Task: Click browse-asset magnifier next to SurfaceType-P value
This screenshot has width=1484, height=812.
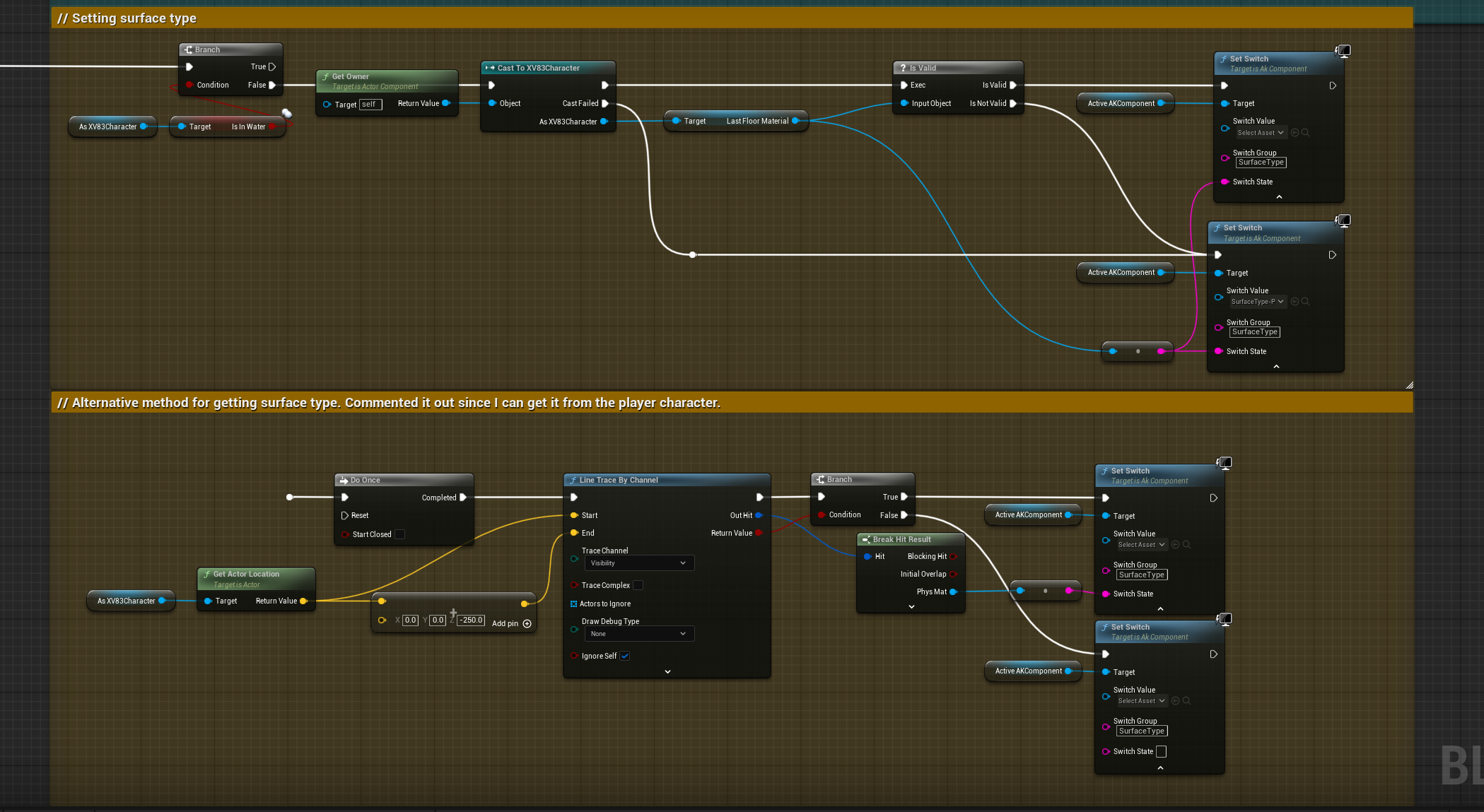Action: pos(1306,302)
